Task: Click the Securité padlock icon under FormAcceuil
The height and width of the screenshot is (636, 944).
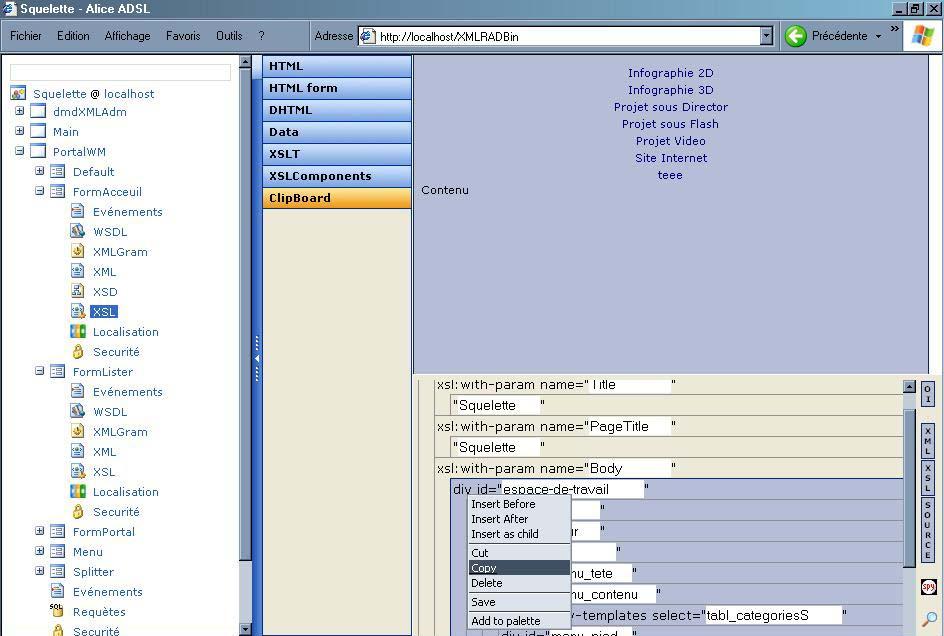Action: point(78,352)
